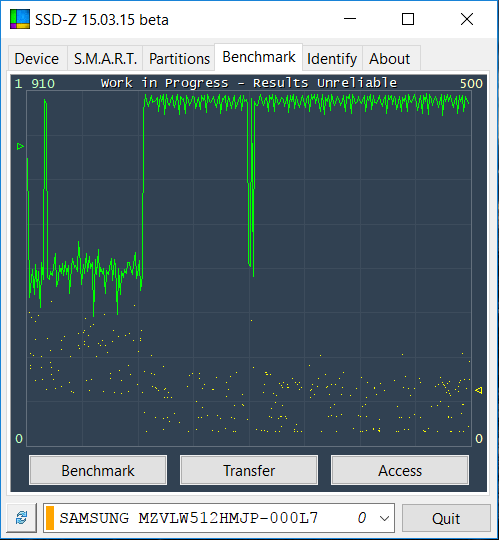Run the Access time test
499x540 pixels.
tap(400, 470)
